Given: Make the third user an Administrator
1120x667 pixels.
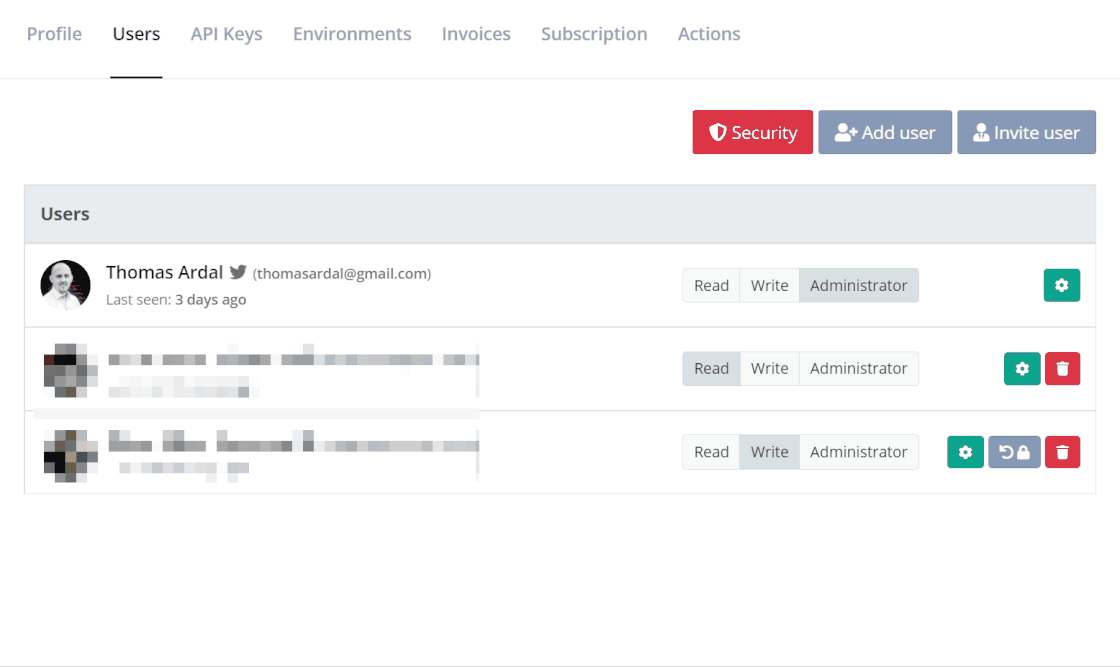Looking at the screenshot, I should coord(859,452).
